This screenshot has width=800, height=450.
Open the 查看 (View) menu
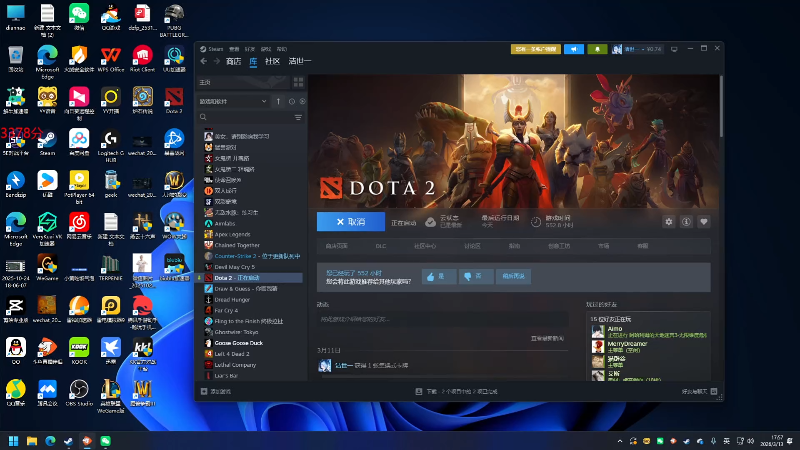[234, 49]
